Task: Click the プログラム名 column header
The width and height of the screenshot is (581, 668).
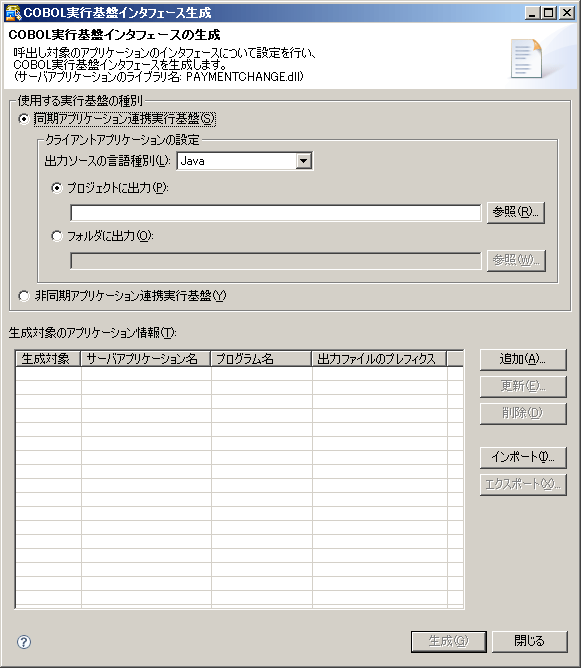Action: 261,359
